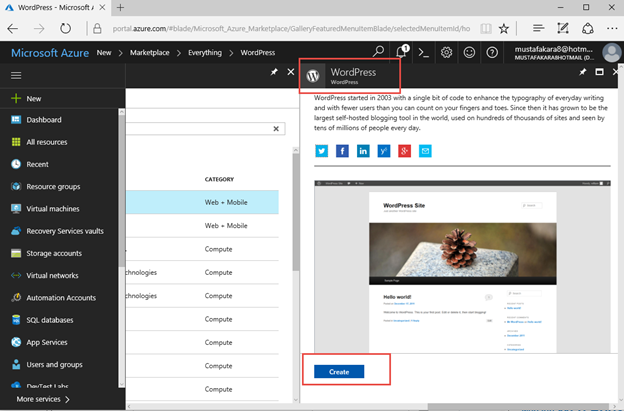This screenshot has height=411, width=624.
Task: Clear the marketplace search box
Action: coord(276,129)
